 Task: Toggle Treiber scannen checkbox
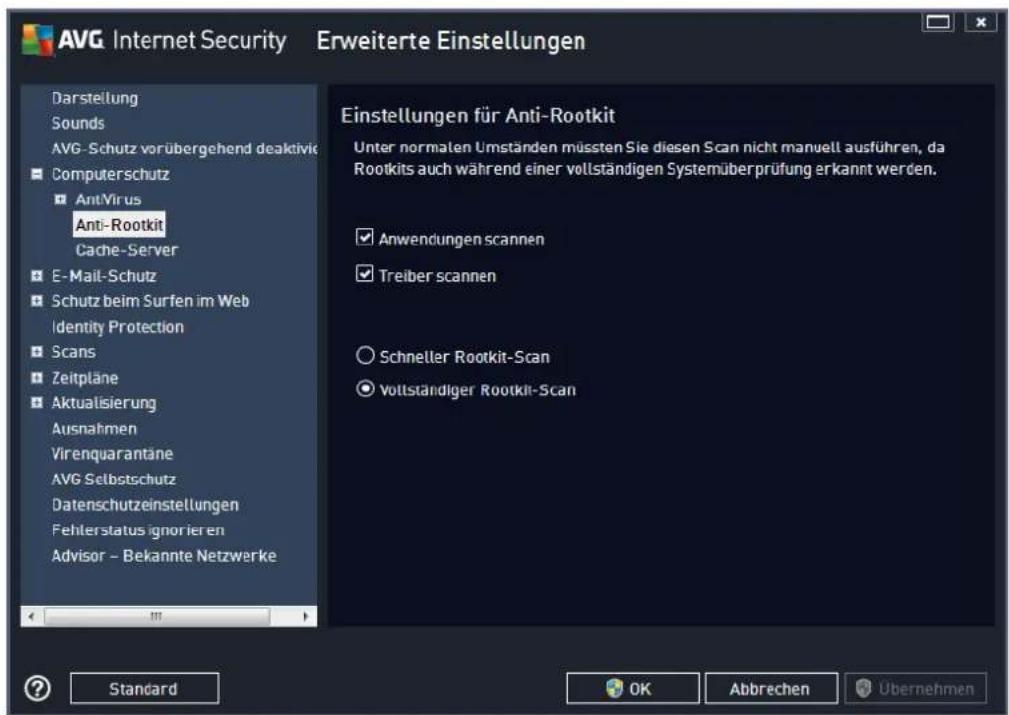(x=365, y=274)
